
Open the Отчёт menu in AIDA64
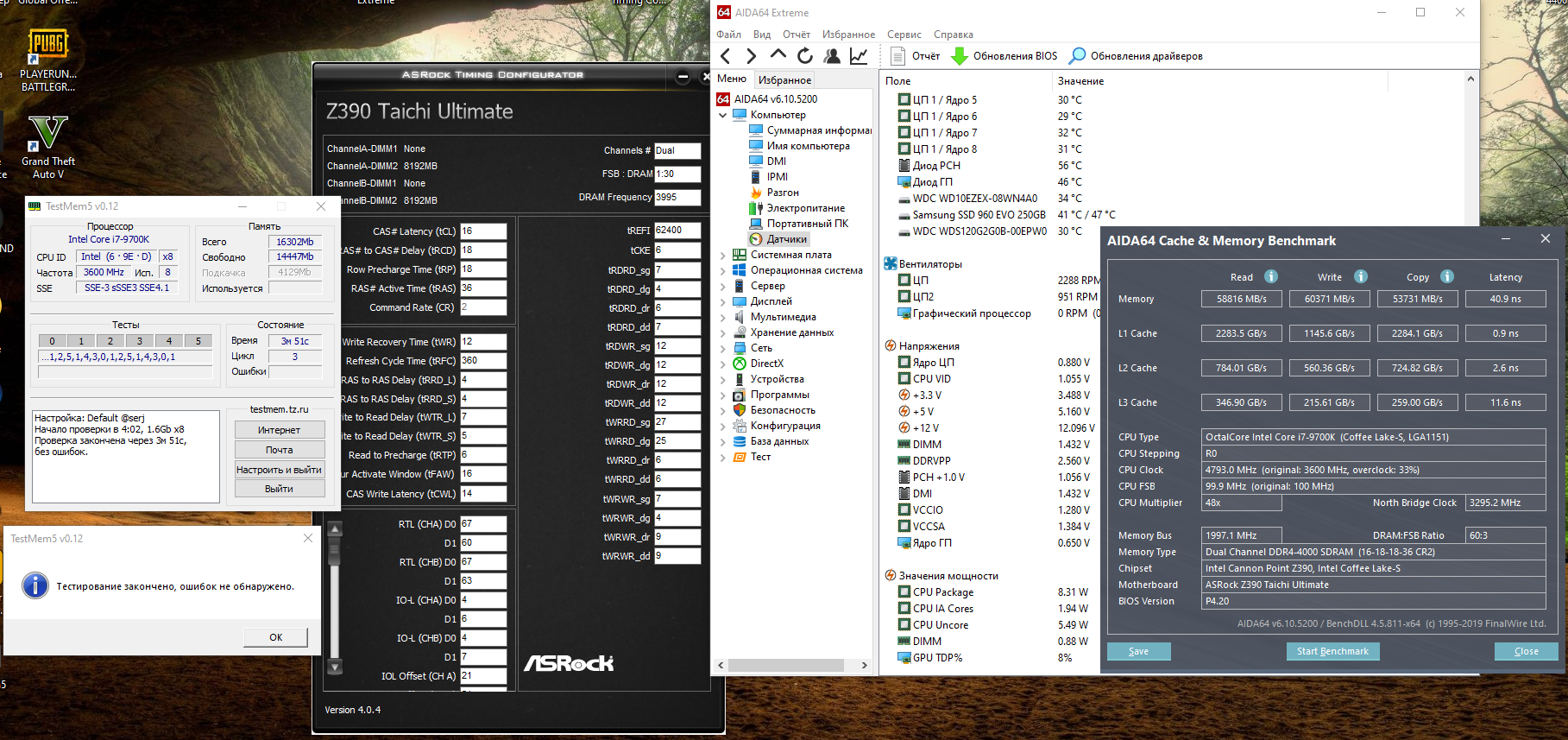[x=797, y=35]
